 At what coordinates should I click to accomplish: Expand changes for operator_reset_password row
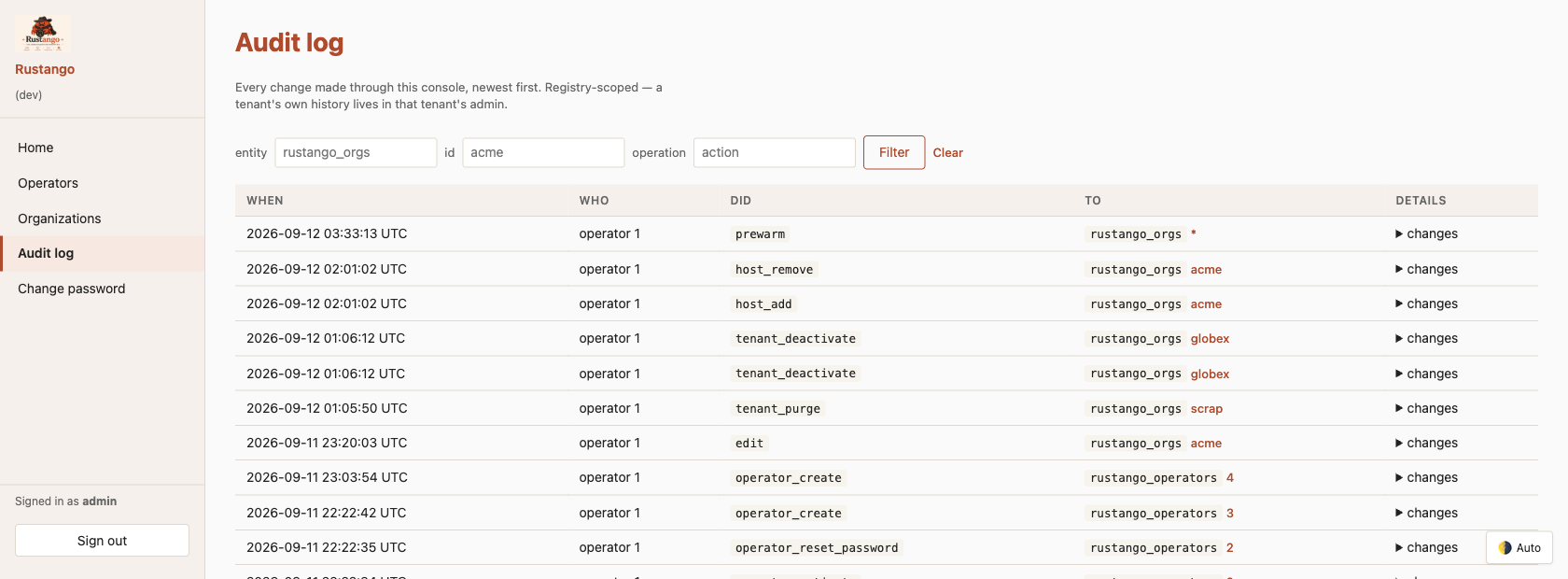[x=1426, y=547]
